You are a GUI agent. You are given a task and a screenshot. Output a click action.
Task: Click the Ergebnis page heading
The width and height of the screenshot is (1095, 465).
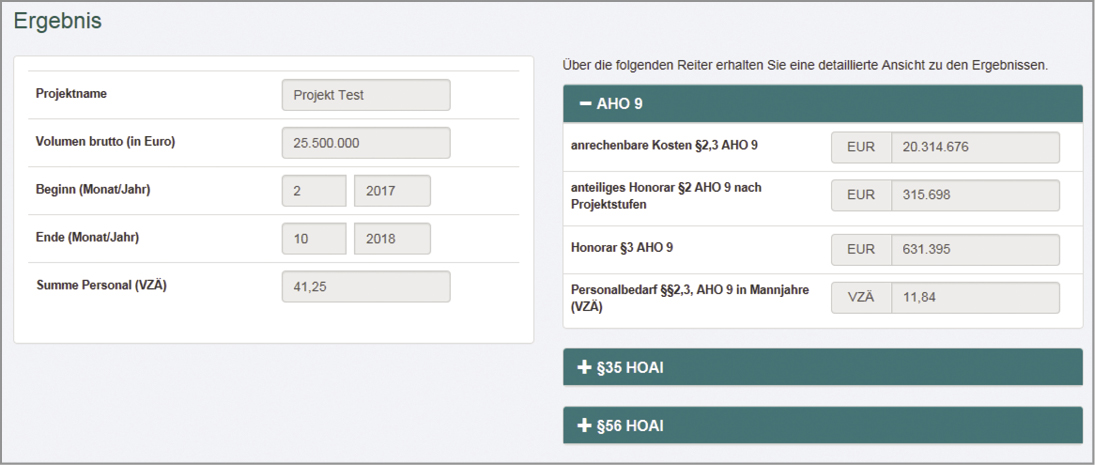57,21
